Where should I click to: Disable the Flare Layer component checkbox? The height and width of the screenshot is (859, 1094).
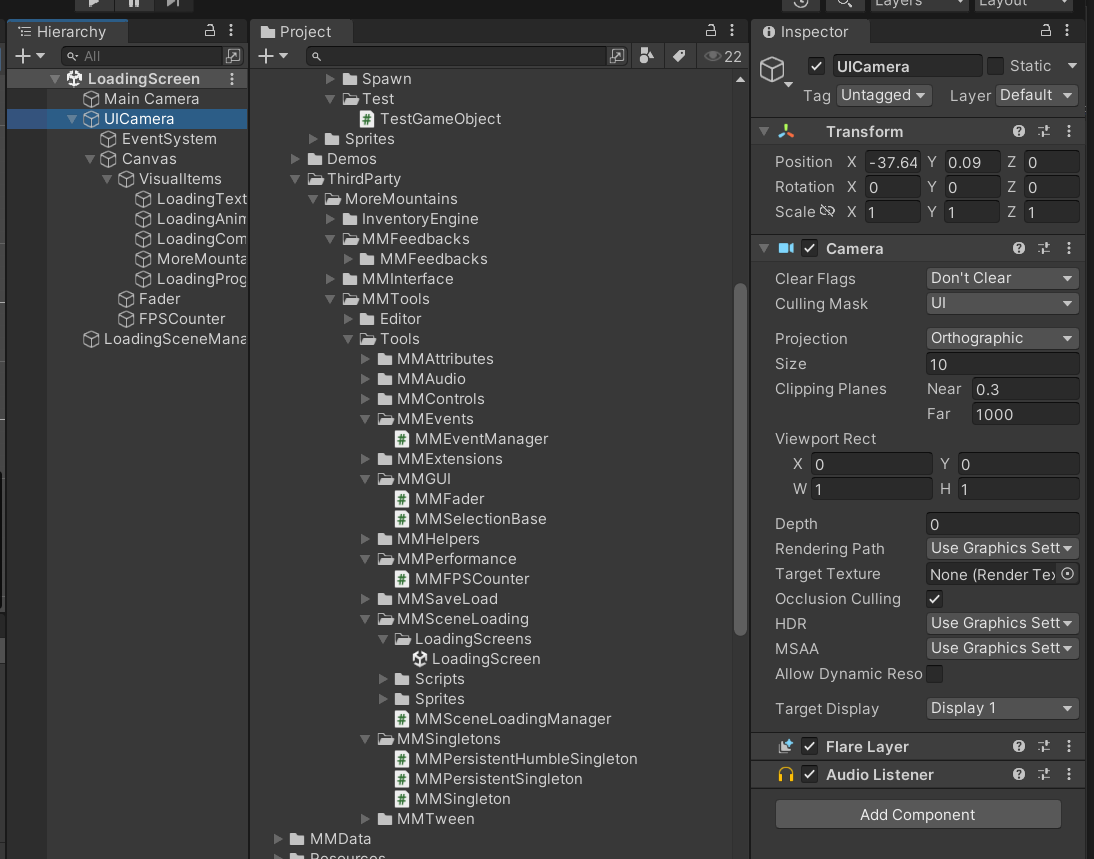809,747
